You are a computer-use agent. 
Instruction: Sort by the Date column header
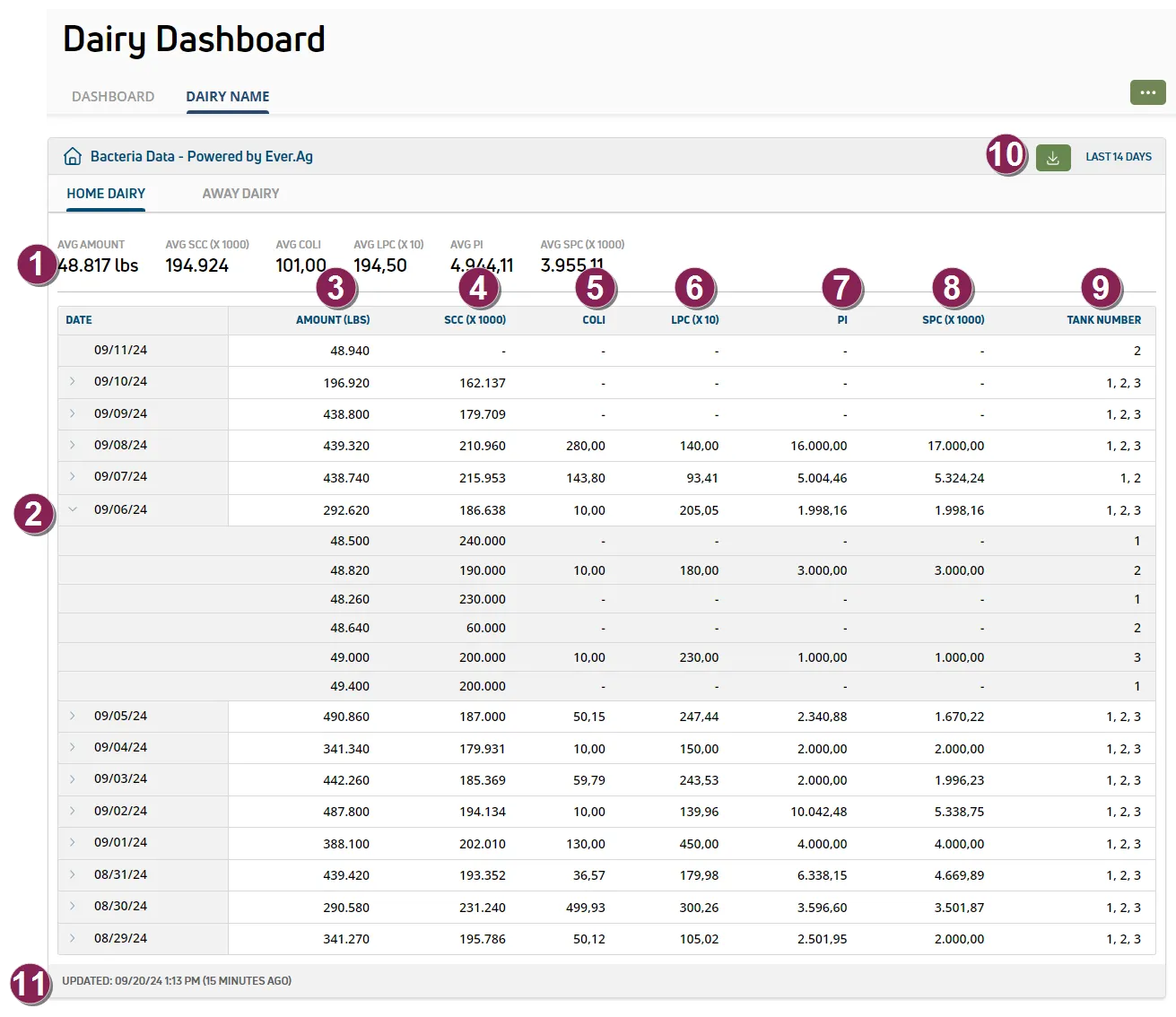pos(79,320)
